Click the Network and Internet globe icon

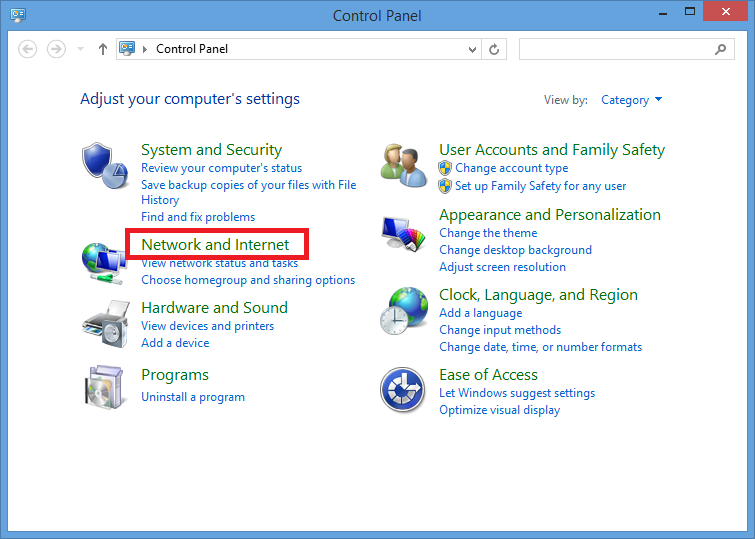click(x=104, y=263)
